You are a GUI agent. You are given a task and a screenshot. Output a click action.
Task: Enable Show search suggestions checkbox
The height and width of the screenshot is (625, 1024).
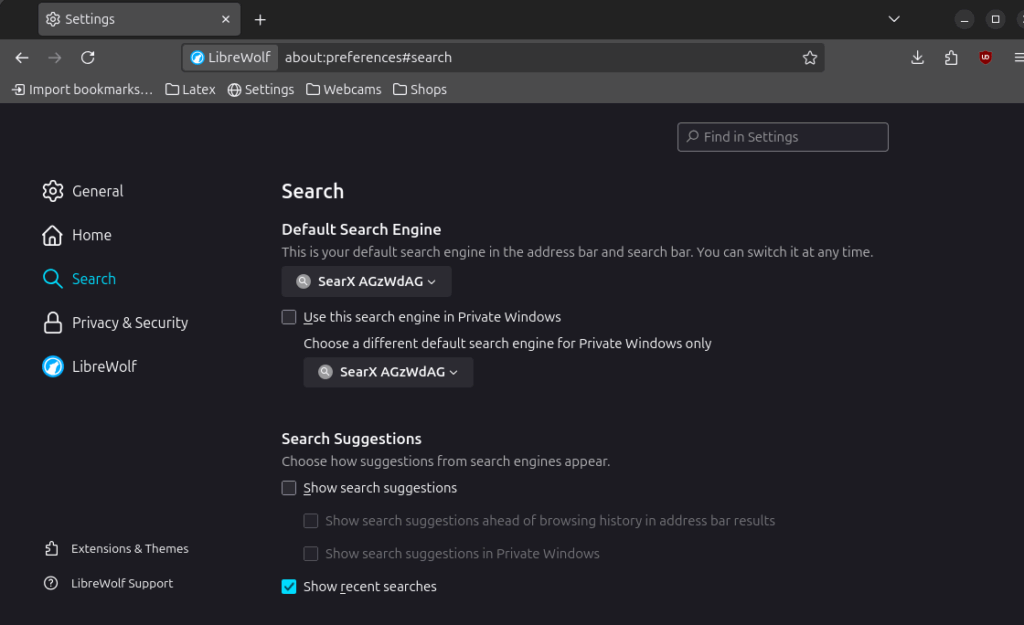[289, 488]
